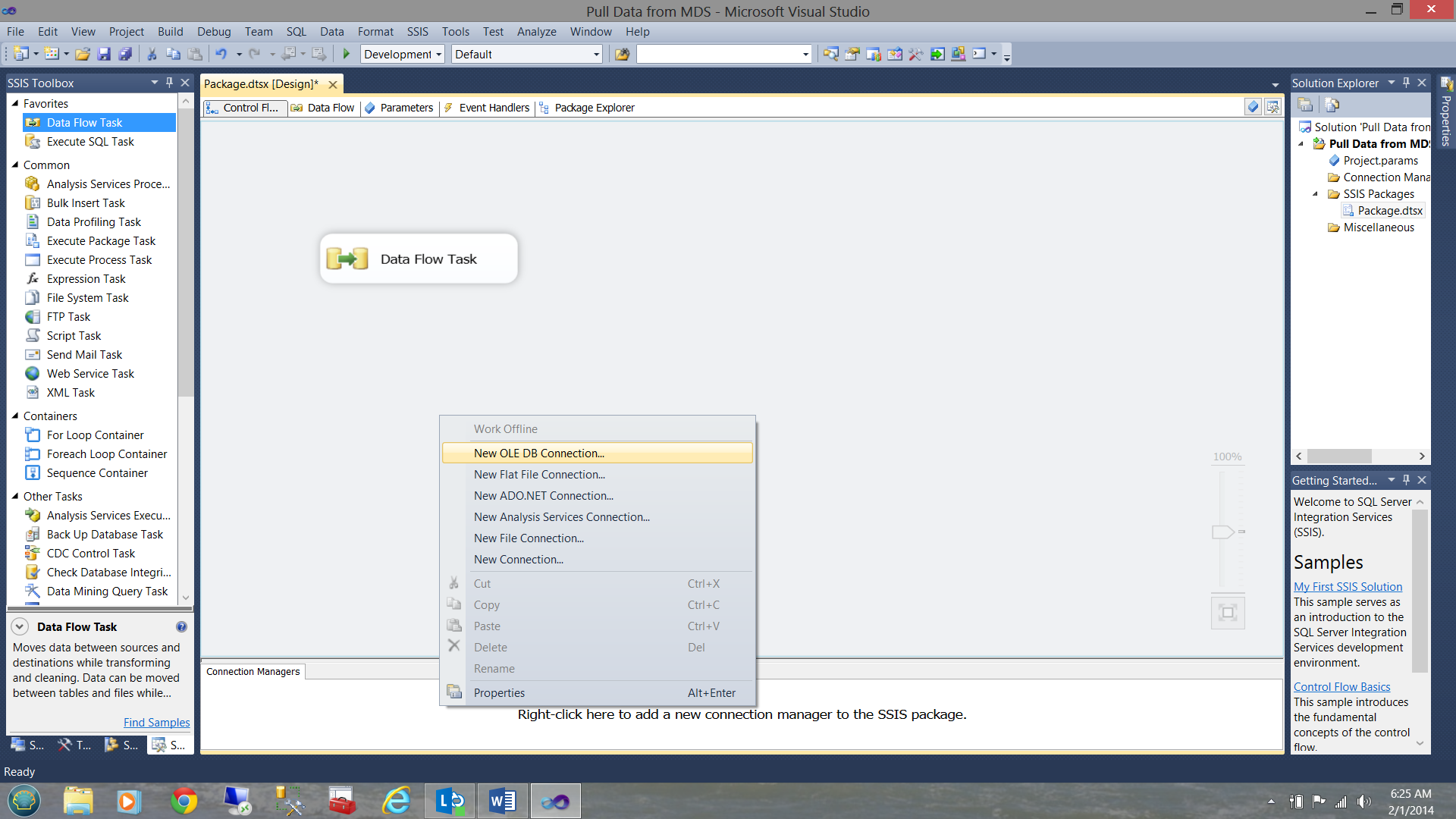Collapse SSIS Packages folder in Solution Explorer
Screen dimensions: 1456x819
[1316, 194]
